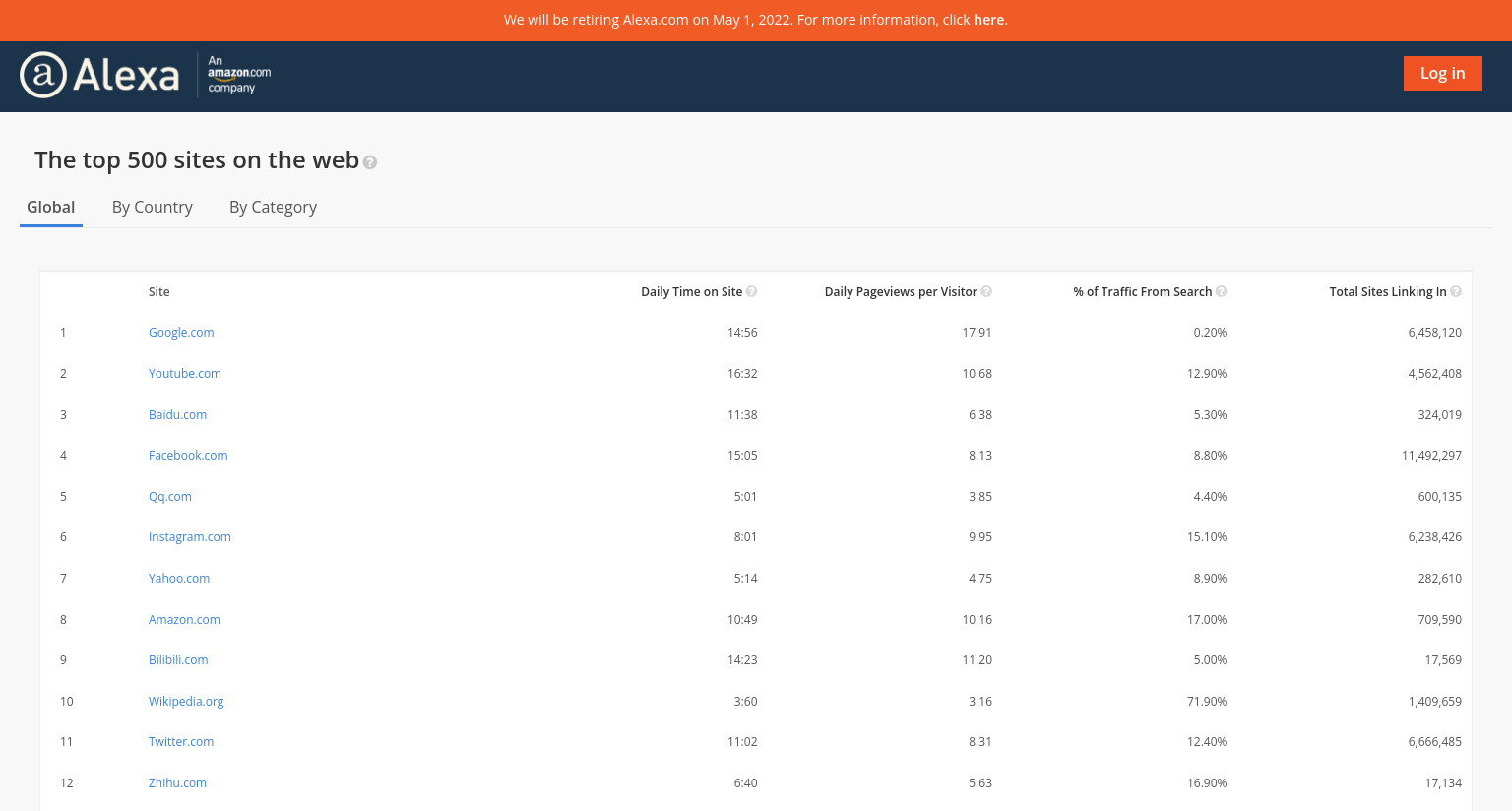The width and height of the screenshot is (1512, 811).
Task: Click Google's pageviews value 17.91
Action: (x=977, y=333)
